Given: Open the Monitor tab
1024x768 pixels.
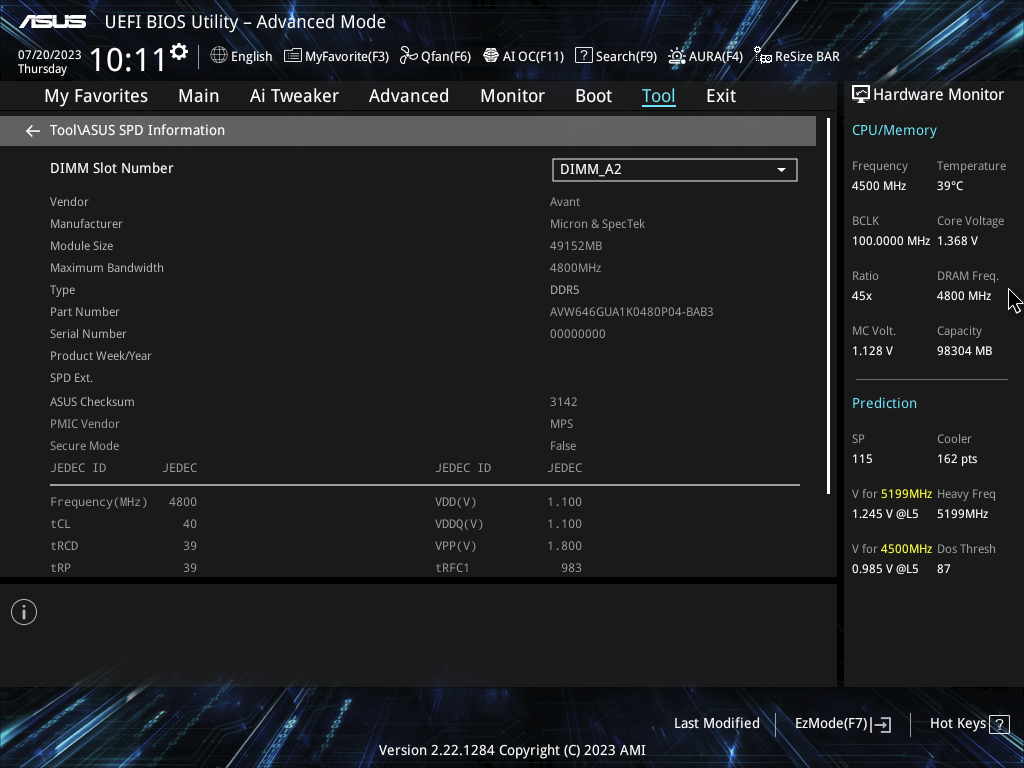Looking at the screenshot, I should pyautogui.click(x=512, y=96).
